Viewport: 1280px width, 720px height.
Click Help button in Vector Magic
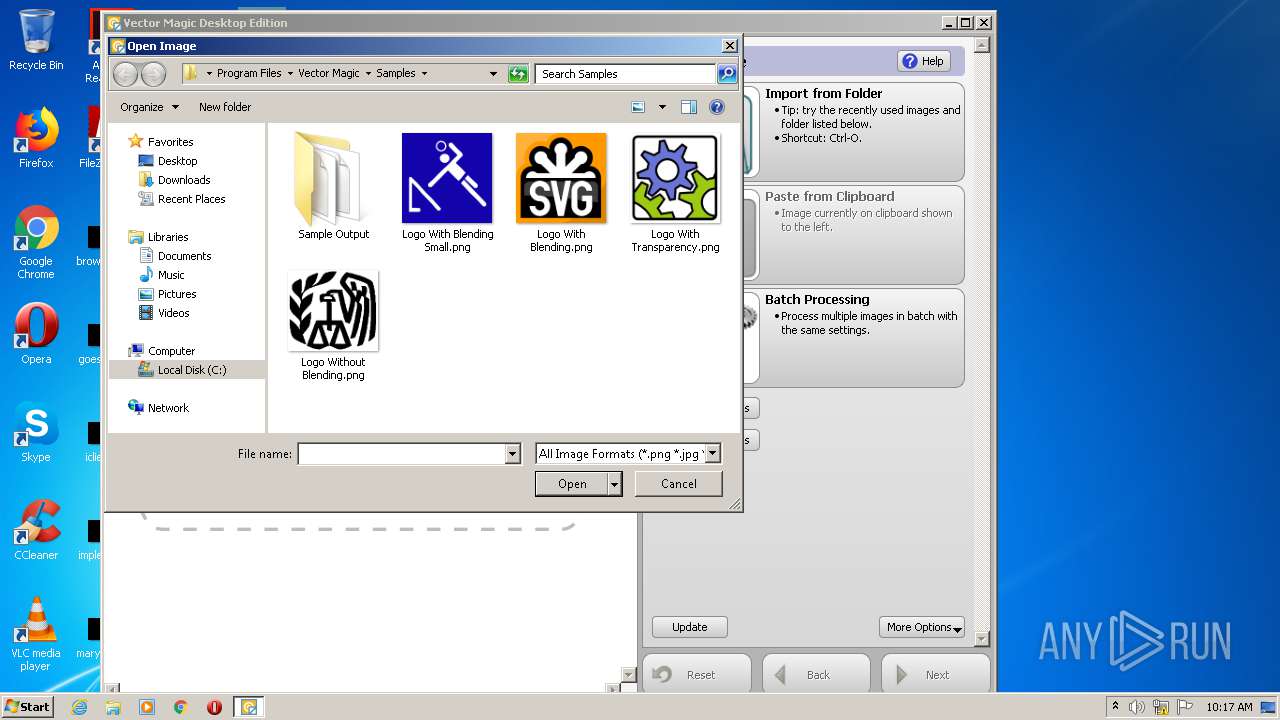click(923, 61)
